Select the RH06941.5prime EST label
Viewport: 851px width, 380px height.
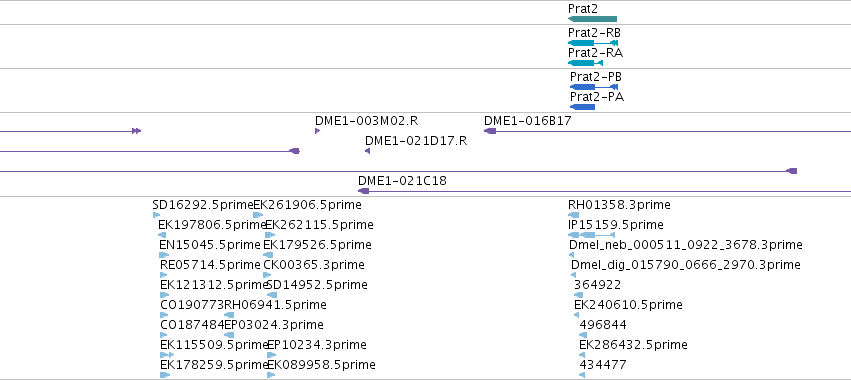tap(276, 306)
